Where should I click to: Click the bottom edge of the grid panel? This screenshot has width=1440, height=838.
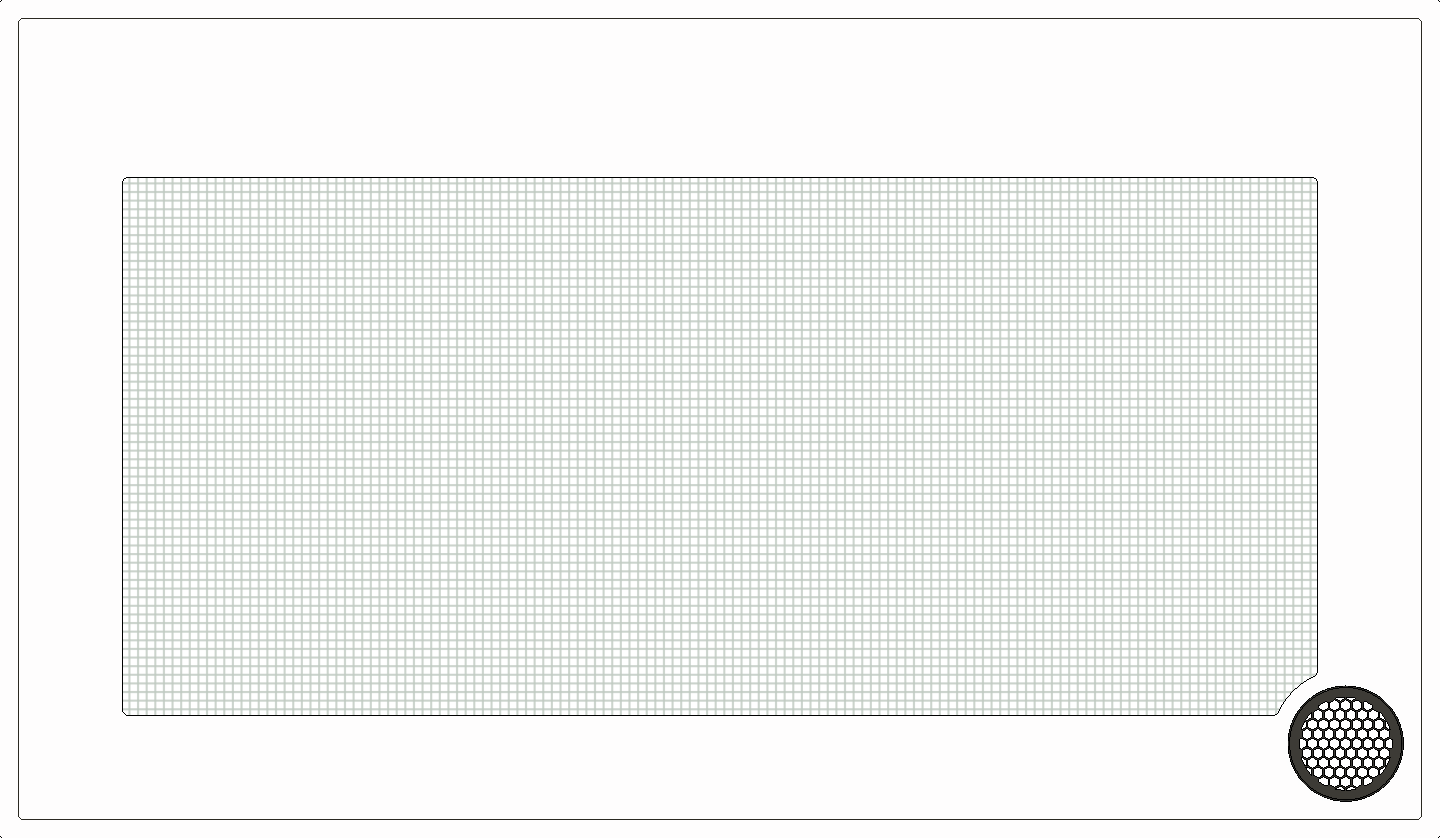point(700,715)
